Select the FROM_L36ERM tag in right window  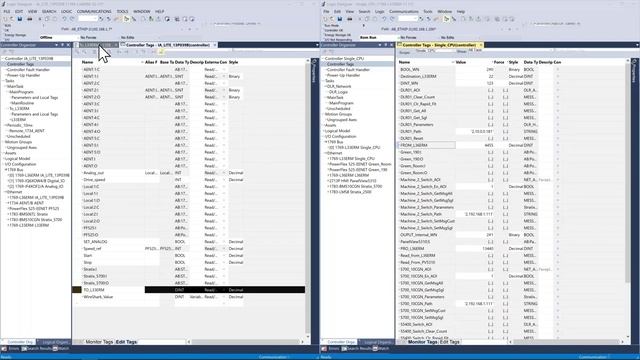pos(414,145)
